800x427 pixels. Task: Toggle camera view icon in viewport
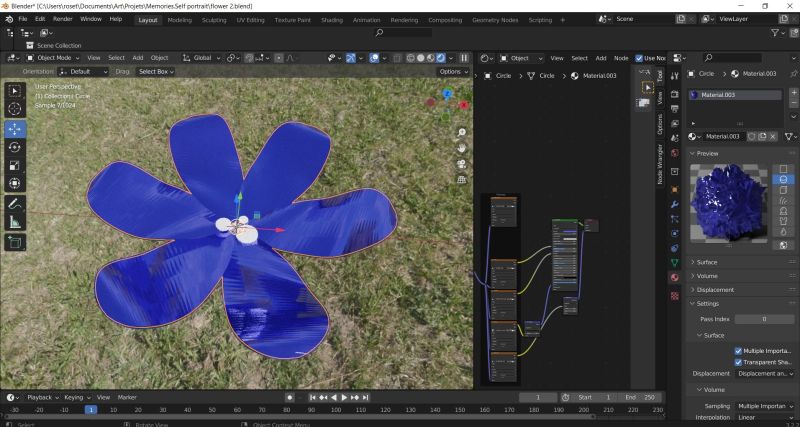[462, 163]
